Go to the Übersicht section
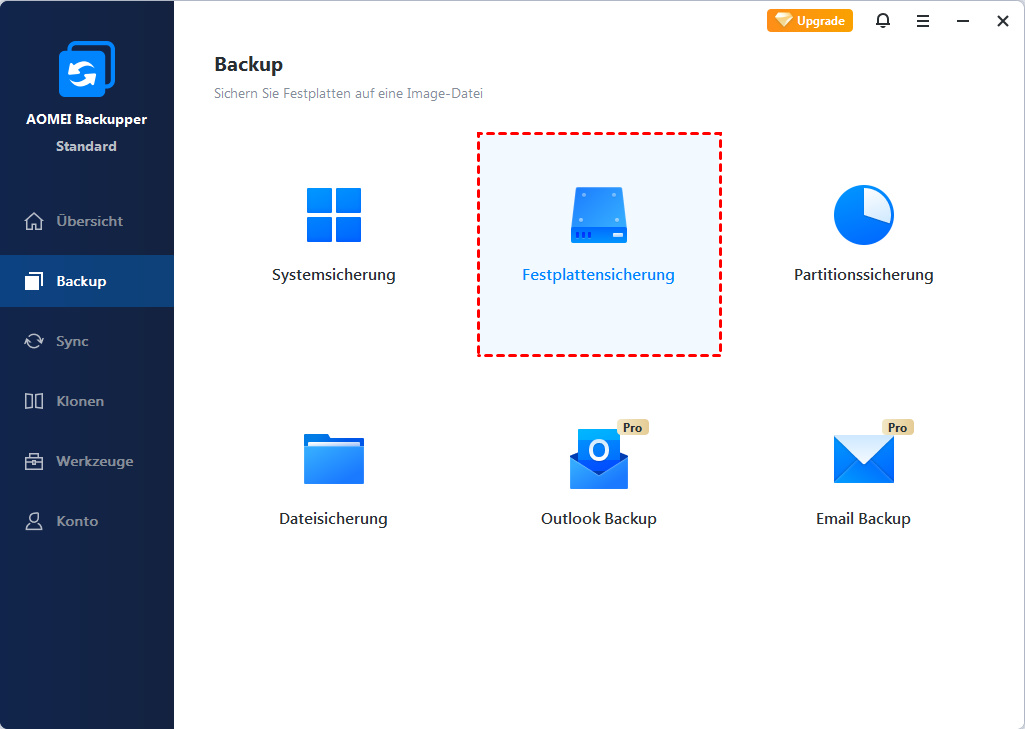 click(x=87, y=222)
